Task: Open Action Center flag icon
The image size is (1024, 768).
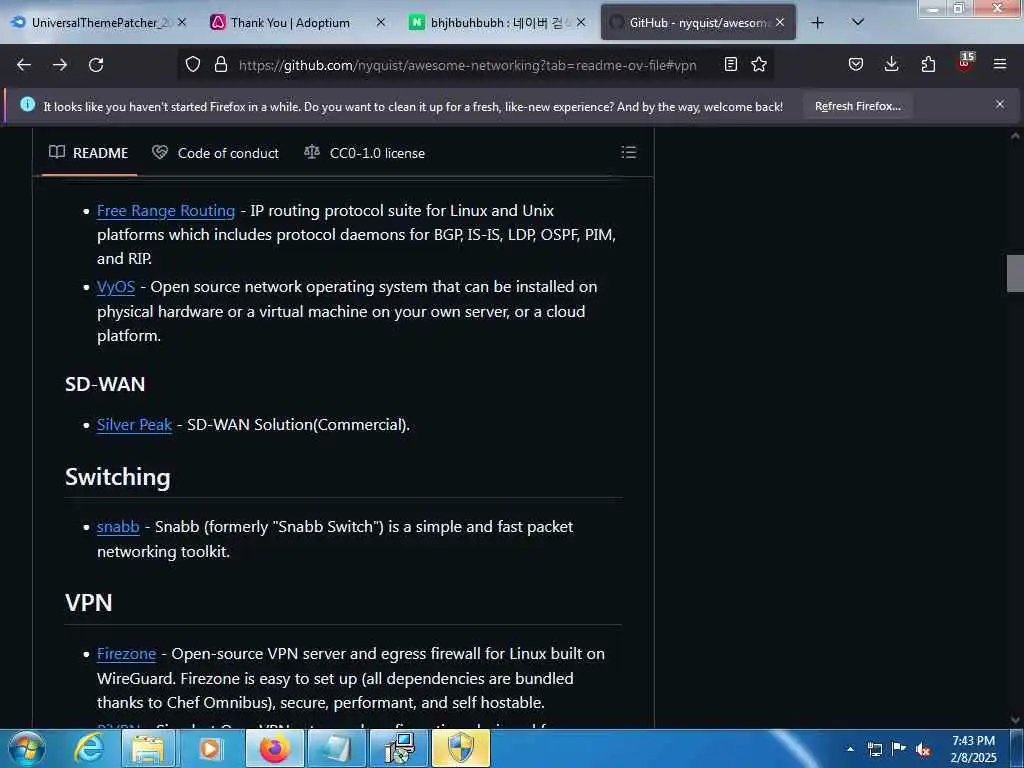Action: 899,749
